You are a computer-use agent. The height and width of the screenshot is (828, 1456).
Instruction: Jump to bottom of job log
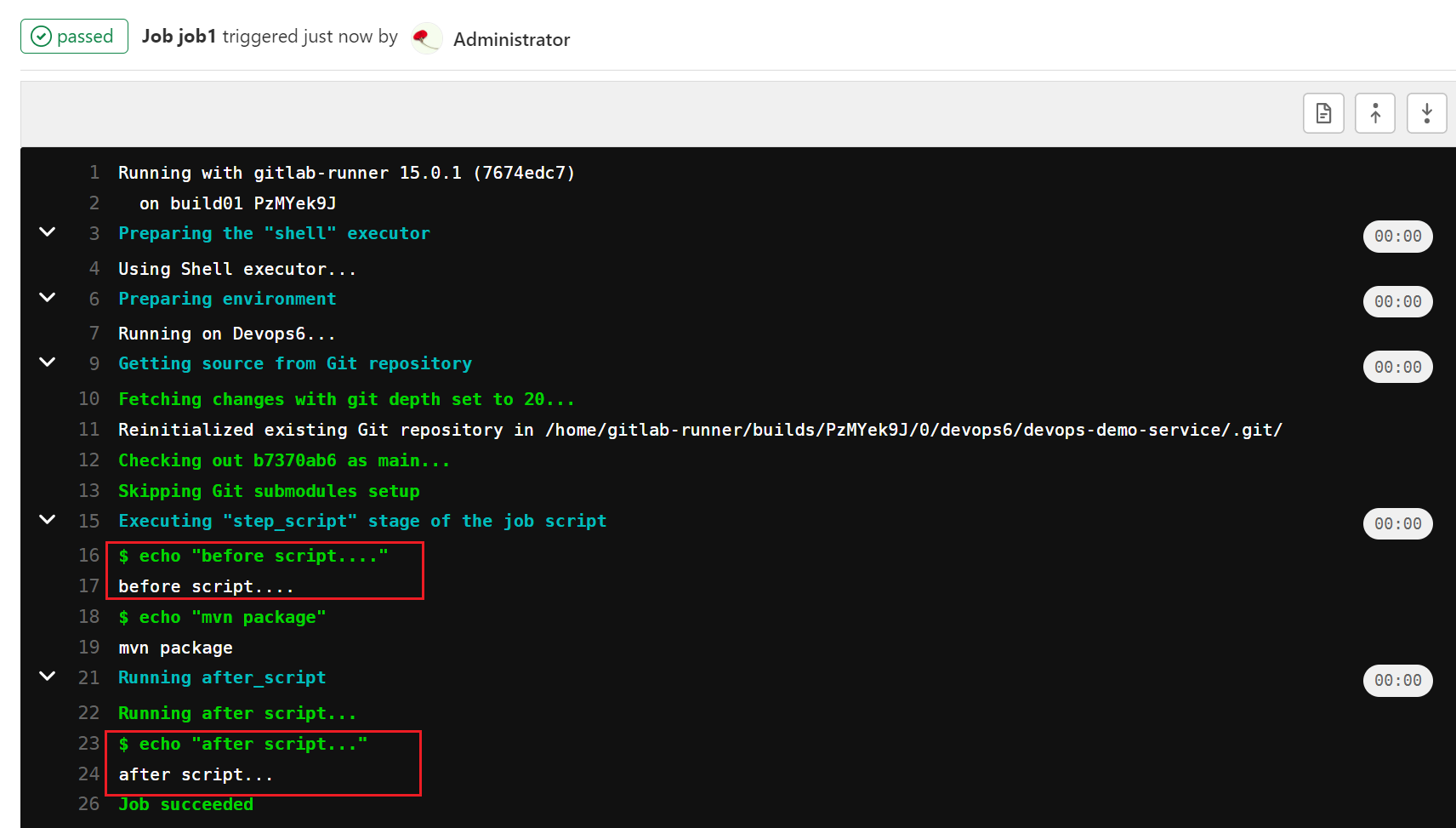pos(1427,113)
